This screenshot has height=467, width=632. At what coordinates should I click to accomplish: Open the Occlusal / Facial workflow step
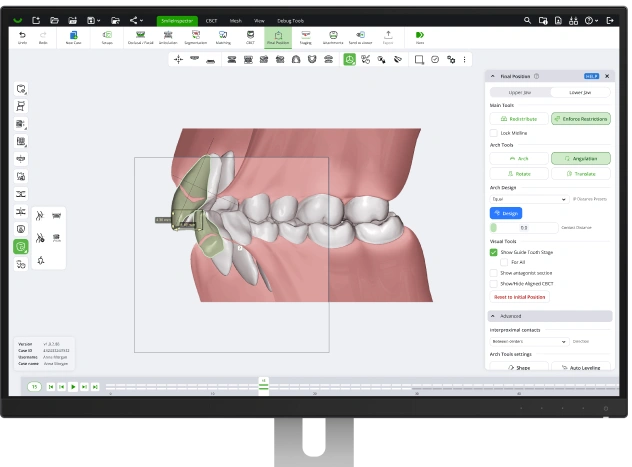point(139,36)
